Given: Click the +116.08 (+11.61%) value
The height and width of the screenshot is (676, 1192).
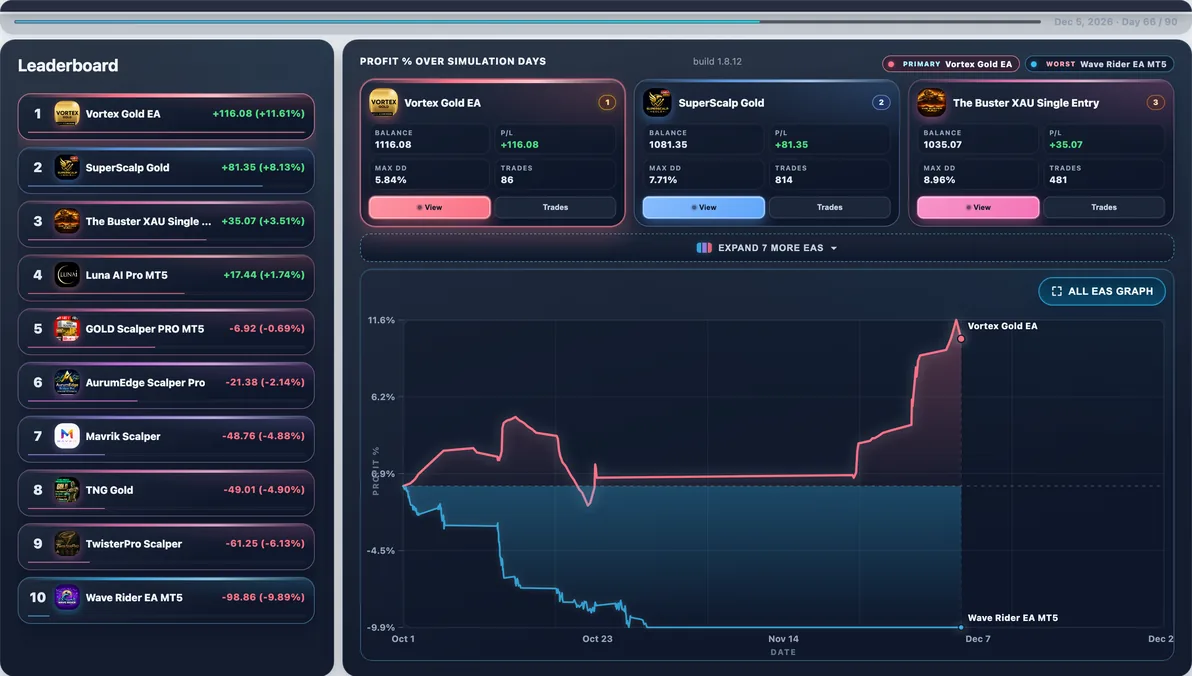Looking at the screenshot, I should coord(258,113).
